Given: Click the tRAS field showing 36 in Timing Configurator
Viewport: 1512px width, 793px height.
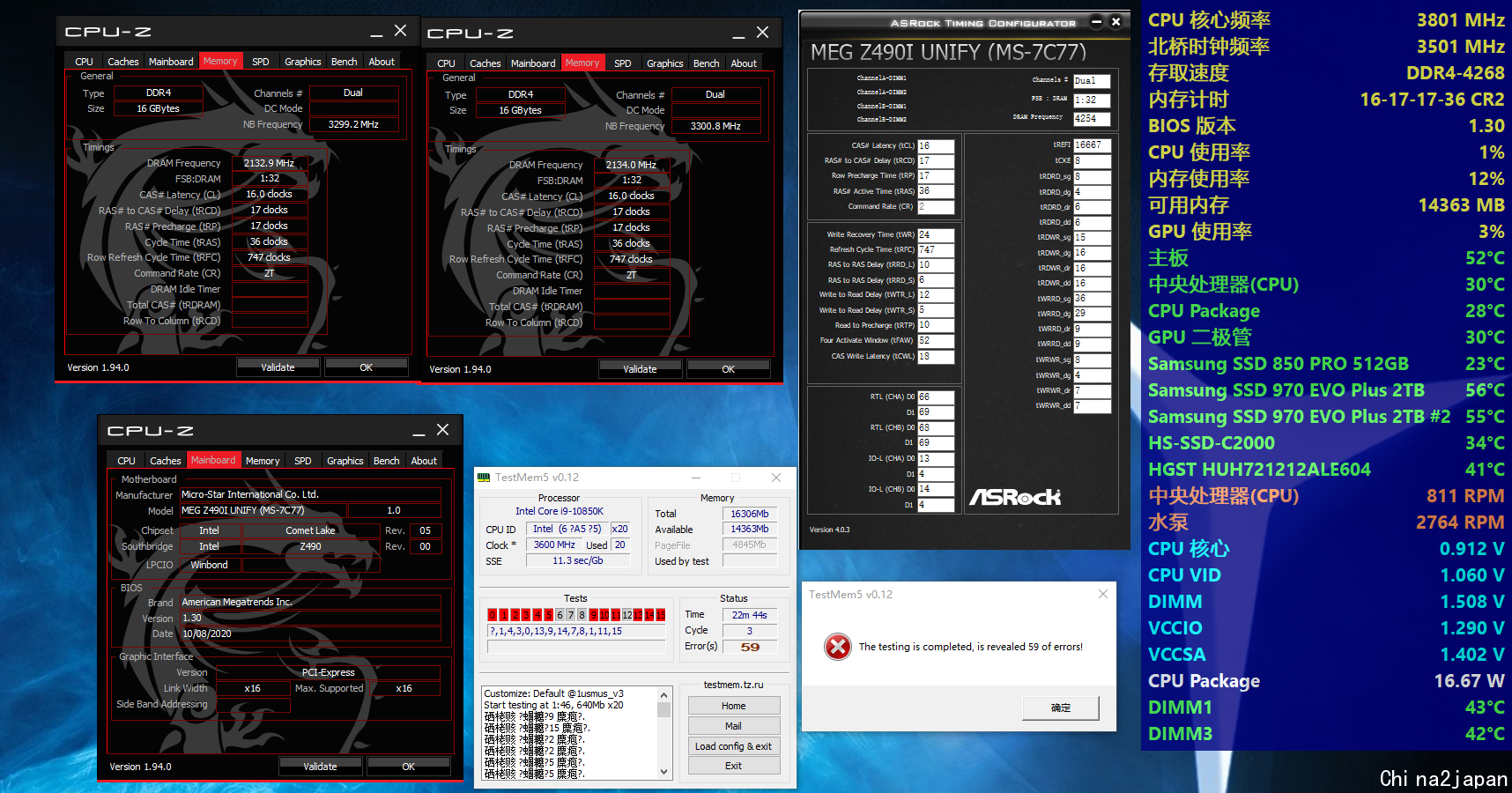Looking at the screenshot, I should [x=936, y=191].
